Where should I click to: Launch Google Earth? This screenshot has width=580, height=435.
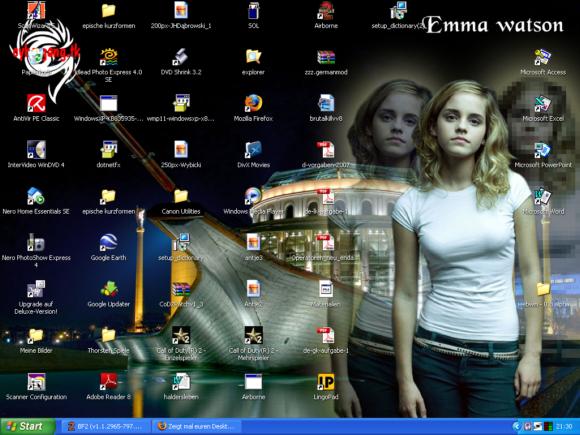pyautogui.click(x=108, y=243)
